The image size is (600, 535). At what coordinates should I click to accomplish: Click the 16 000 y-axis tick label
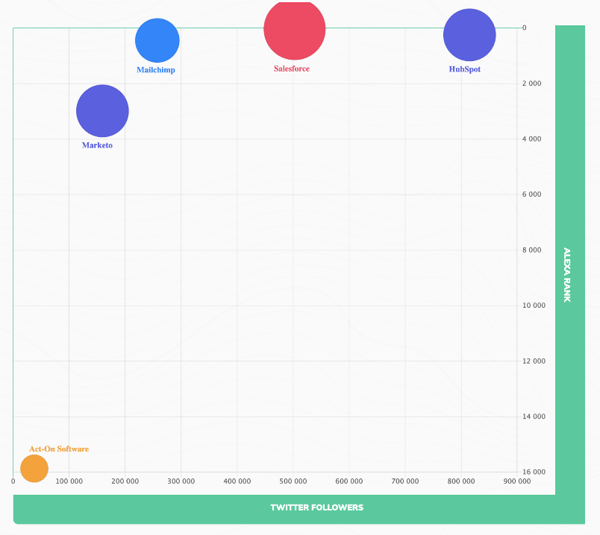532,472
